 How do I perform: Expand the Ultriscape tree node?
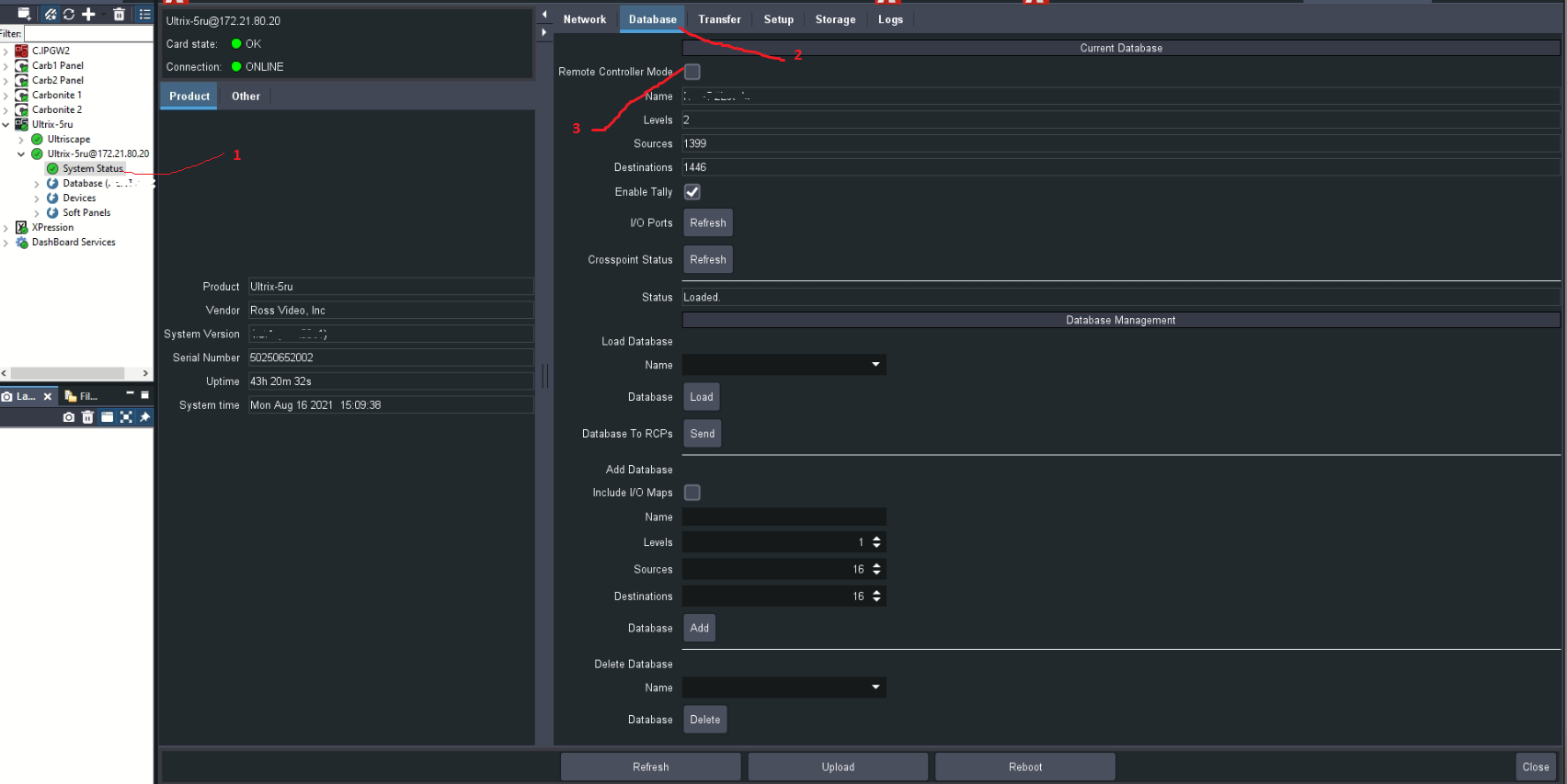pos(21,140)
